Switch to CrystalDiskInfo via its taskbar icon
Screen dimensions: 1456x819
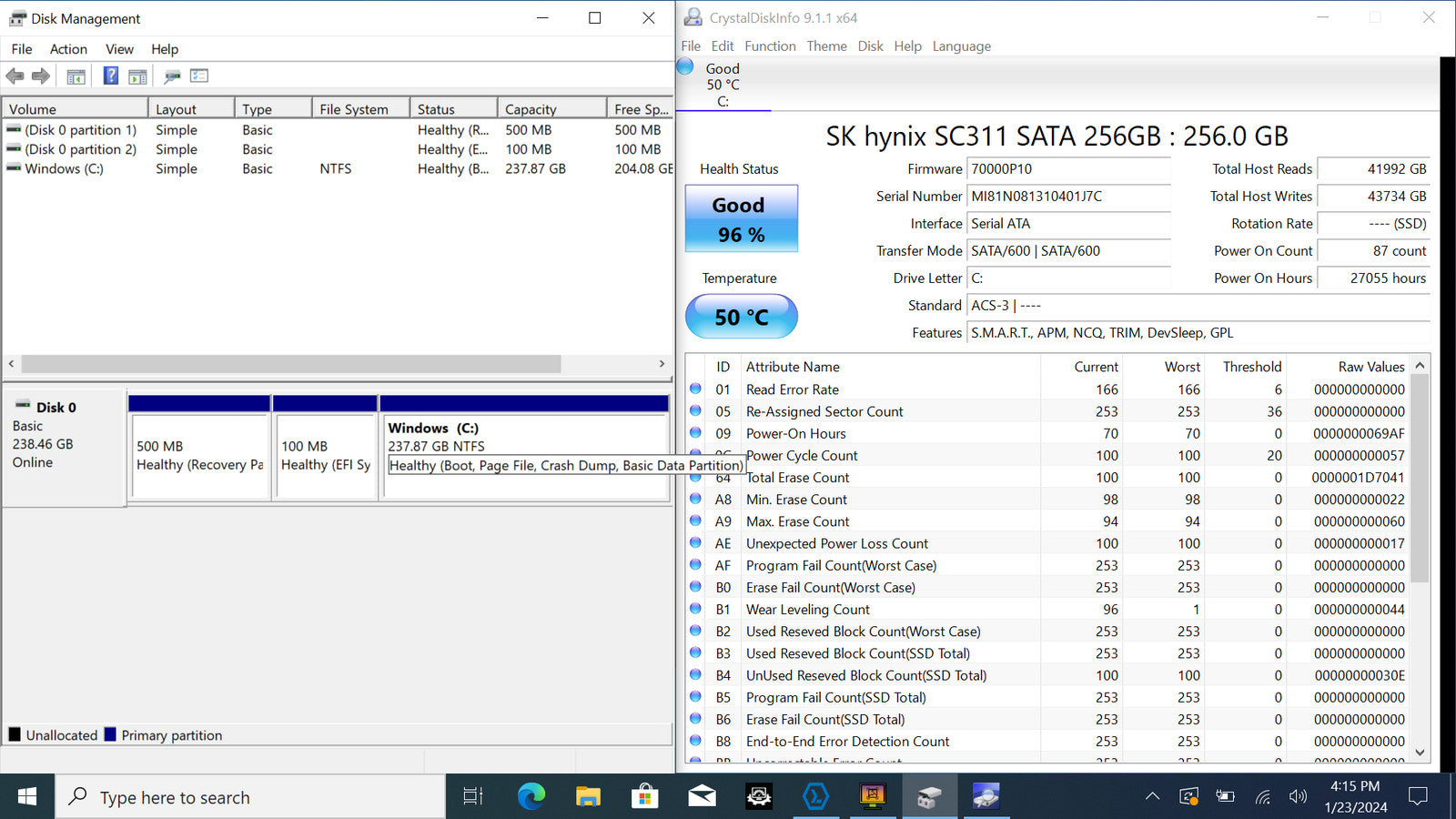click(986, 797)
